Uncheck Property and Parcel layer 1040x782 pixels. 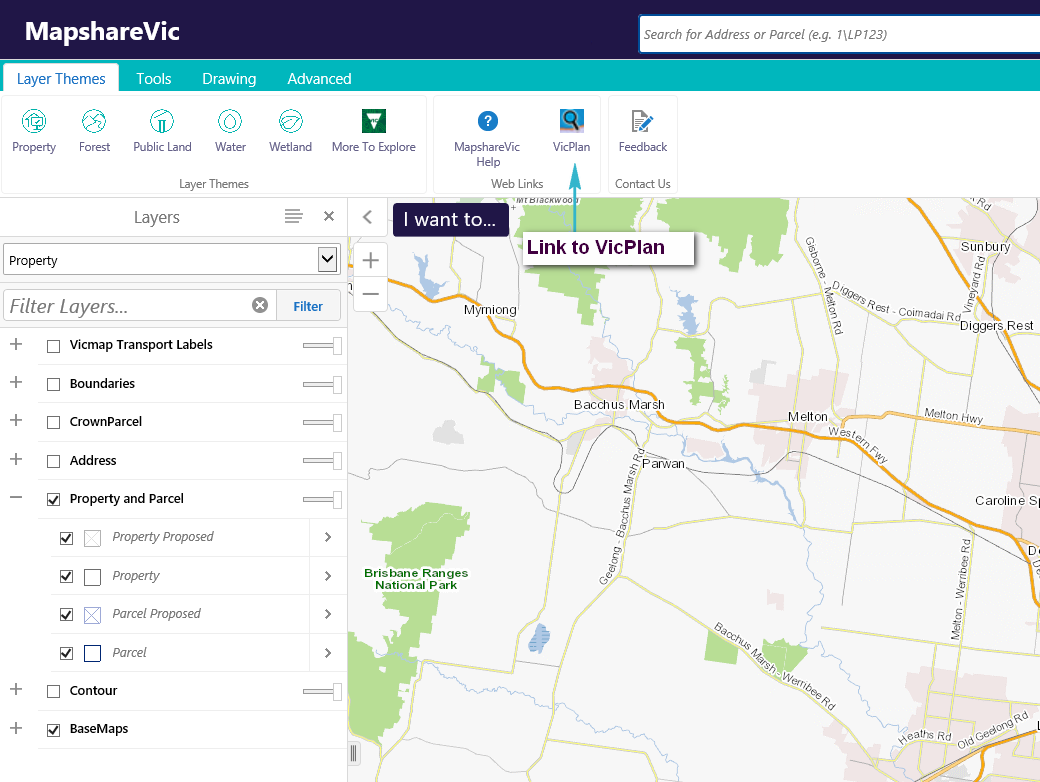[x=54, y=499]
